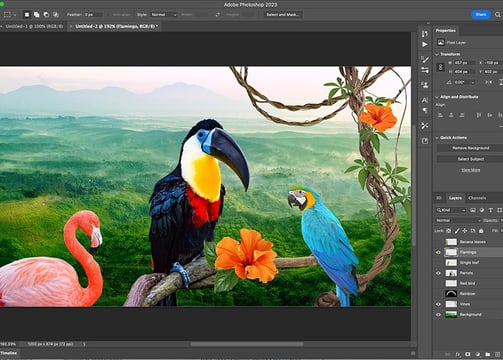Open the crossed tools icon in the dock

[425, 126]
